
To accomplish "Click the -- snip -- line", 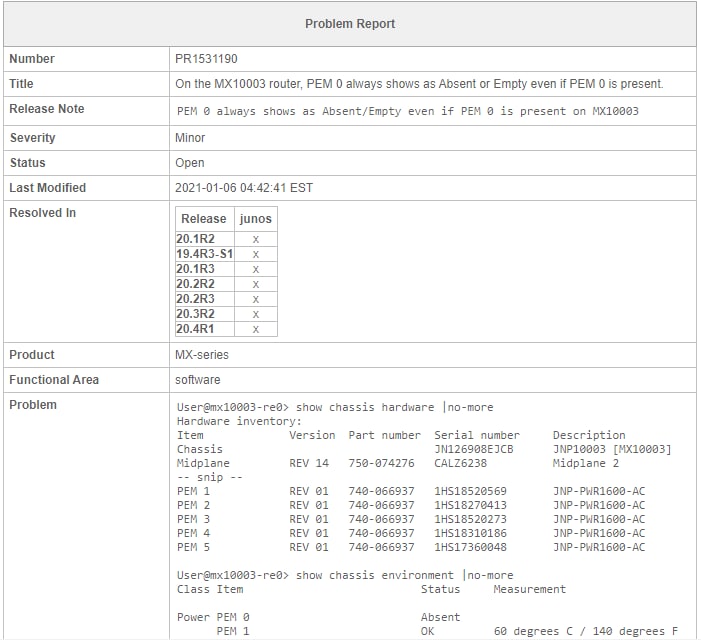I will (x=210, y=477).
